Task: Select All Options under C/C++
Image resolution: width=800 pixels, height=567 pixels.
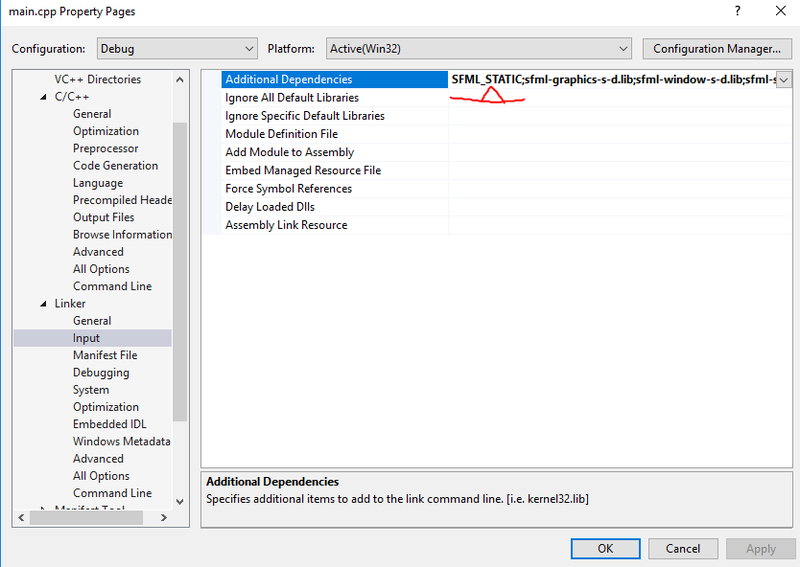Action: tap(101, 269)
